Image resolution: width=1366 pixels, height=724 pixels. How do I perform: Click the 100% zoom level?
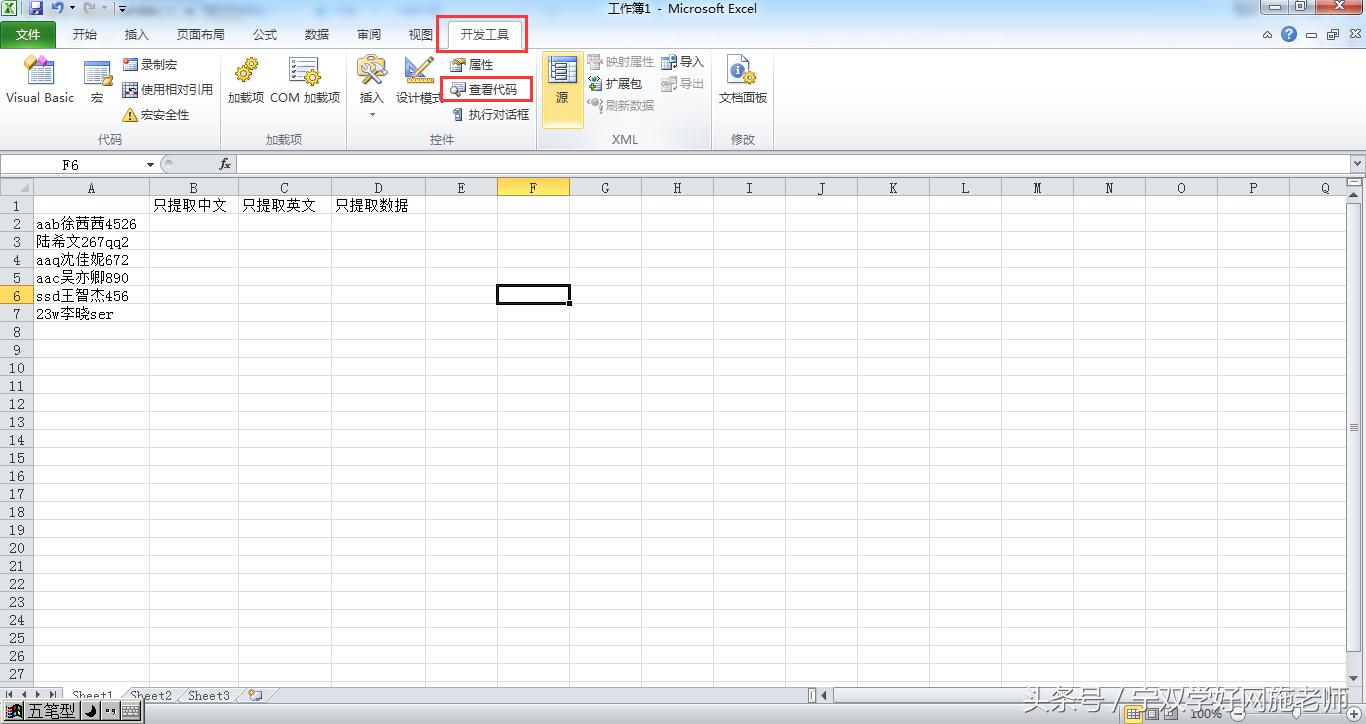point(1206,714)
